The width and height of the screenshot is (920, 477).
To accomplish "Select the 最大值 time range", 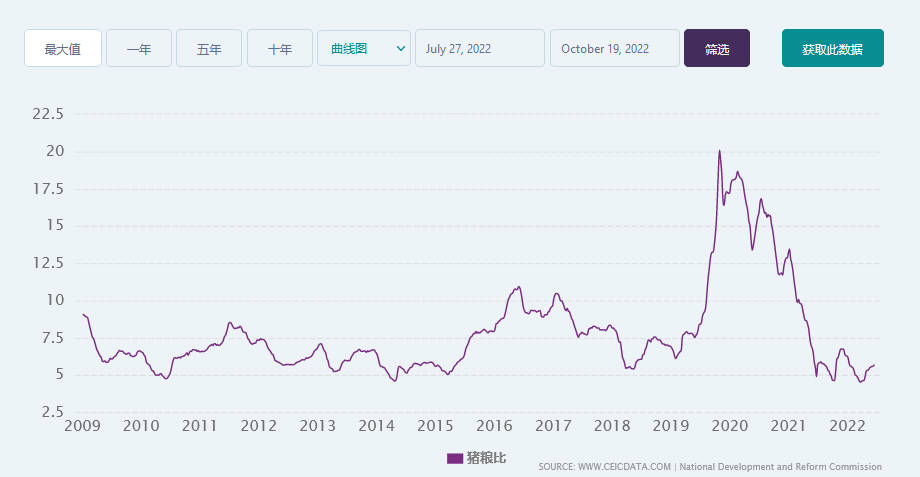I will (63, 48).
